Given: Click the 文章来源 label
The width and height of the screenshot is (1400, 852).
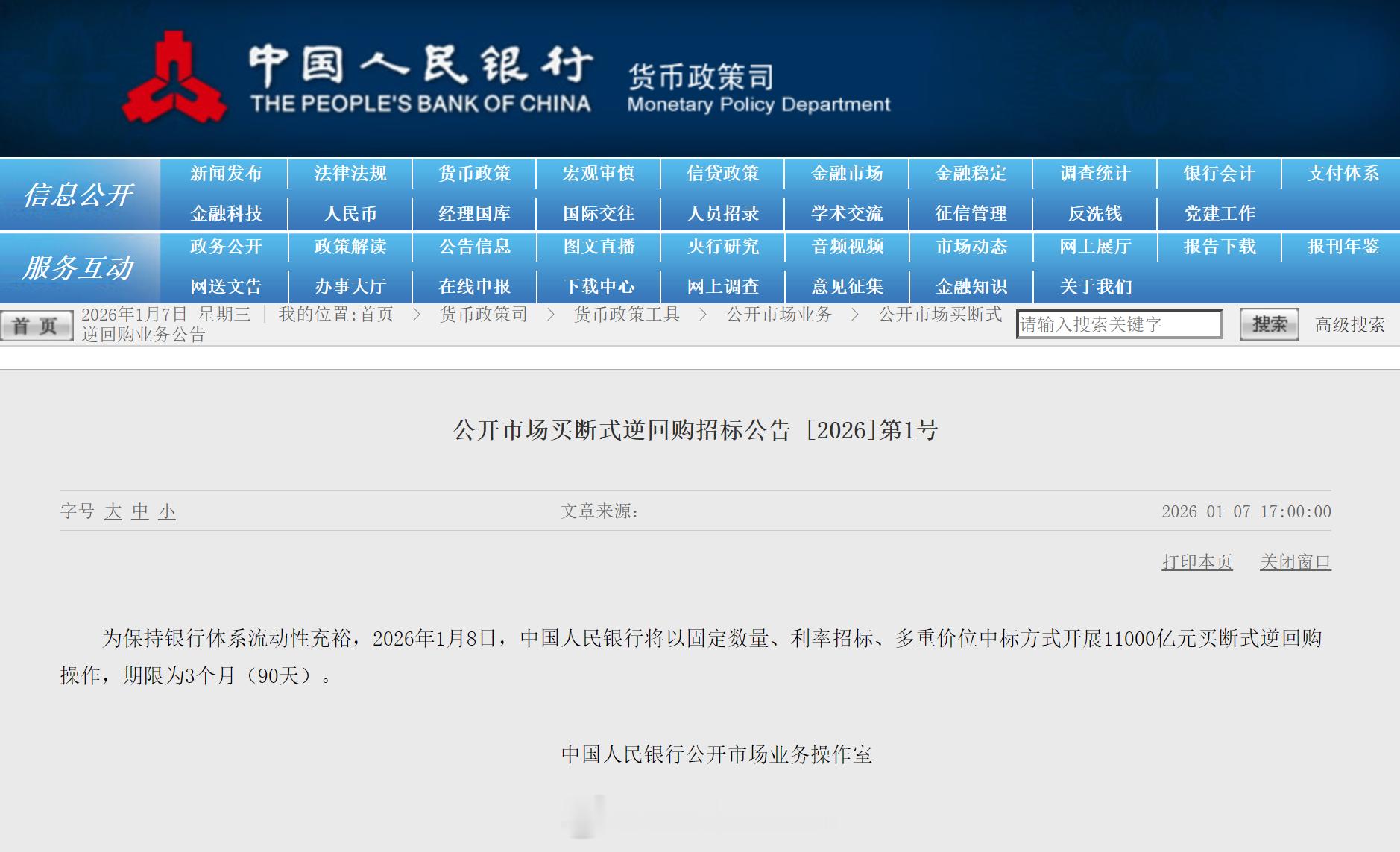Looking at the screenshot, I should pos(599,511).
